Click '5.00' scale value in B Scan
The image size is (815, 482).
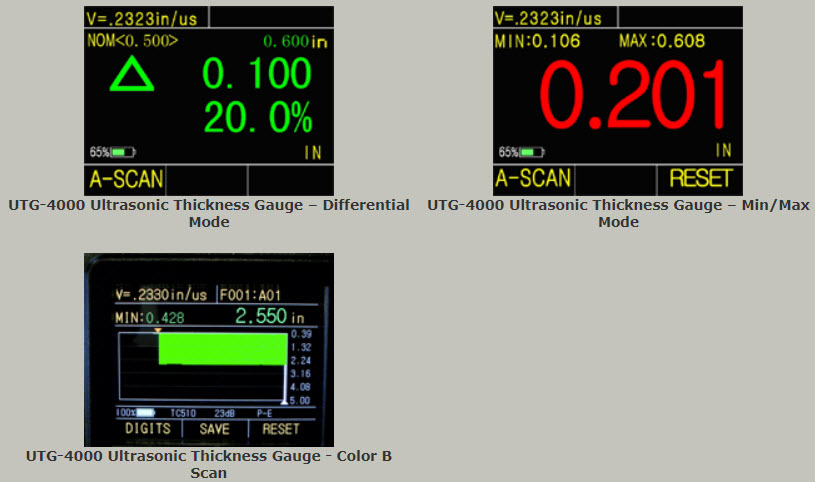(300, 400)
